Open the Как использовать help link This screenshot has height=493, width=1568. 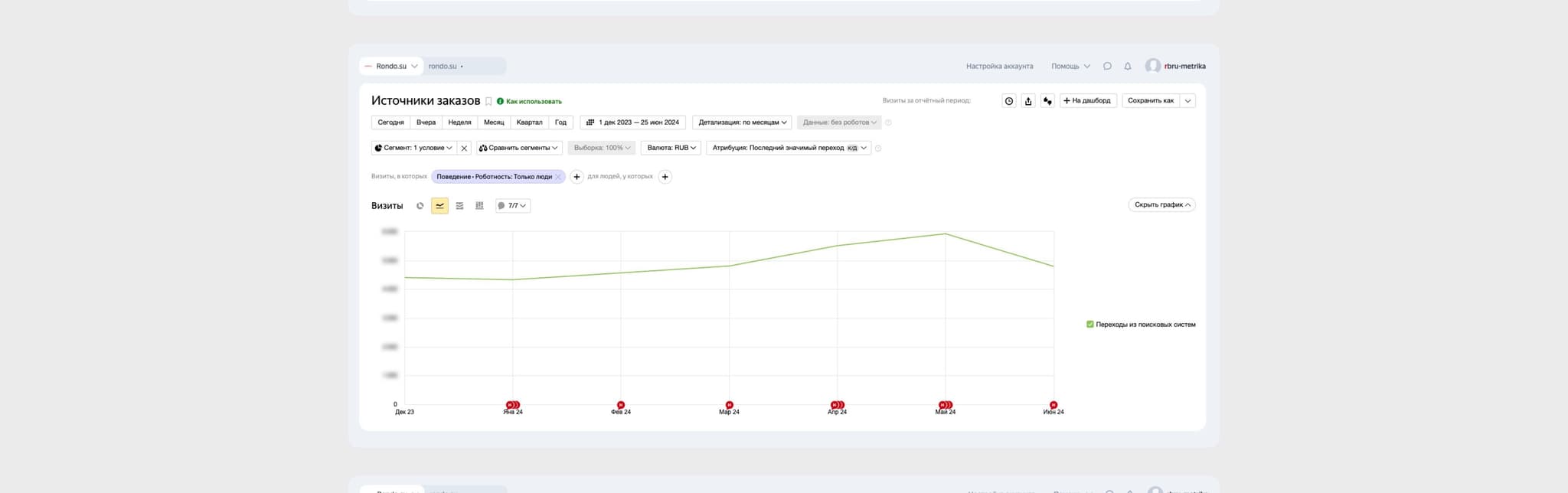tap(533, 101)
